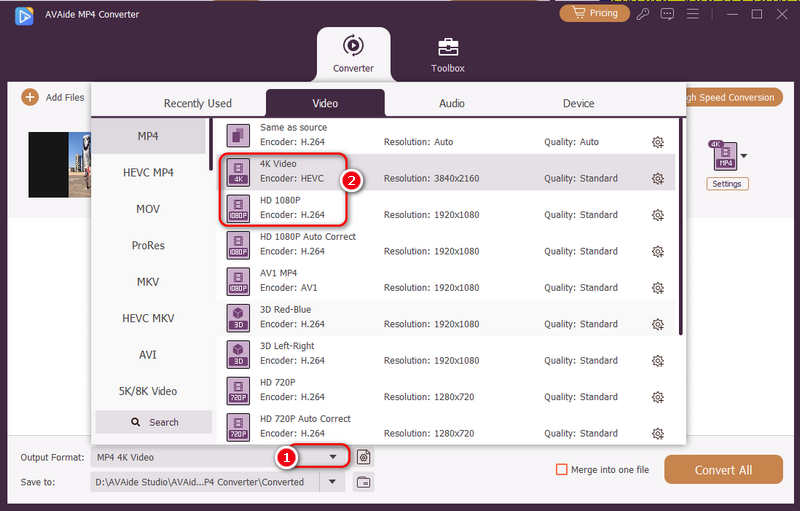Screen dimensions: 800x511
Task: Click the Pricing button
Action: 594,13
